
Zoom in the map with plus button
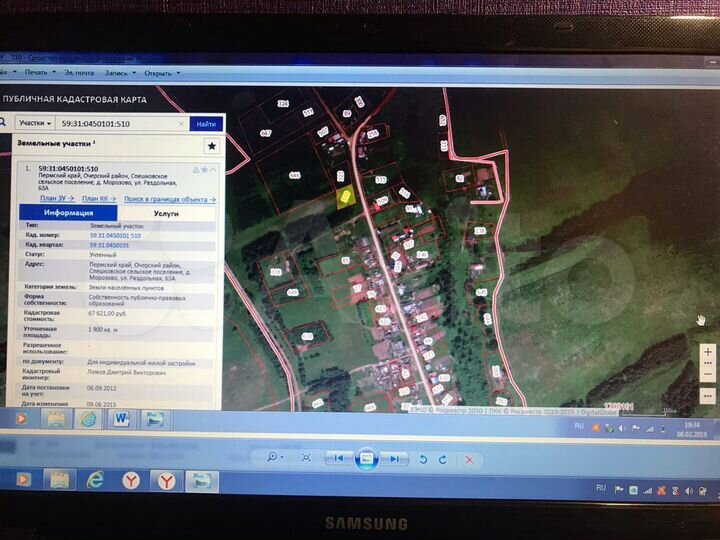[708, 353]
